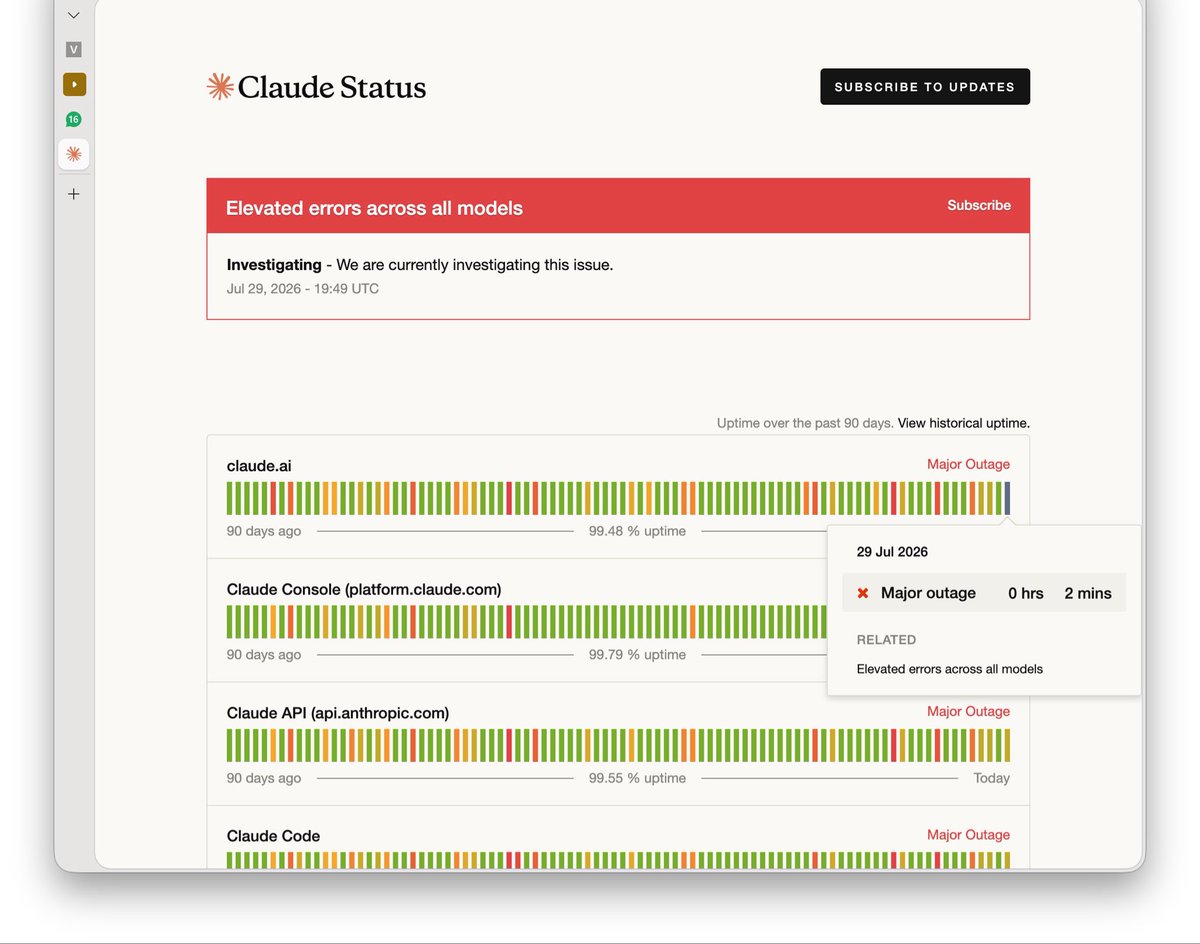1200x944 pixels.
Task: Collapse the sidebar with the chevron arrow
Action: 73,16
